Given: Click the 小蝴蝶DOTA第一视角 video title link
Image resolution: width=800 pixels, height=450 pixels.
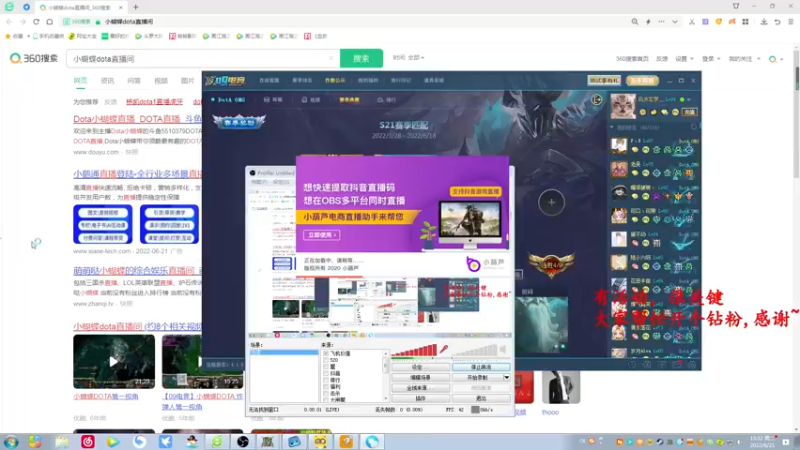Looking at the screenshot, I should 106,396.
